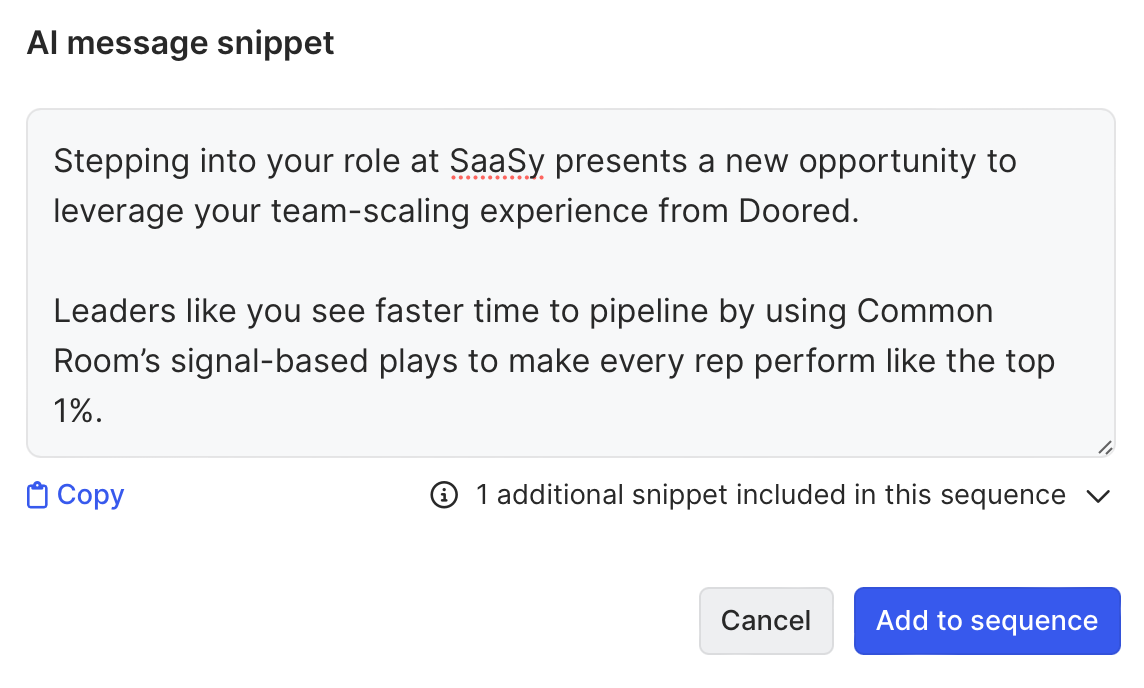Open the "1 additional snippet included" disclosure text
The width and height of the screenshot is (1144, 688).
770,495
